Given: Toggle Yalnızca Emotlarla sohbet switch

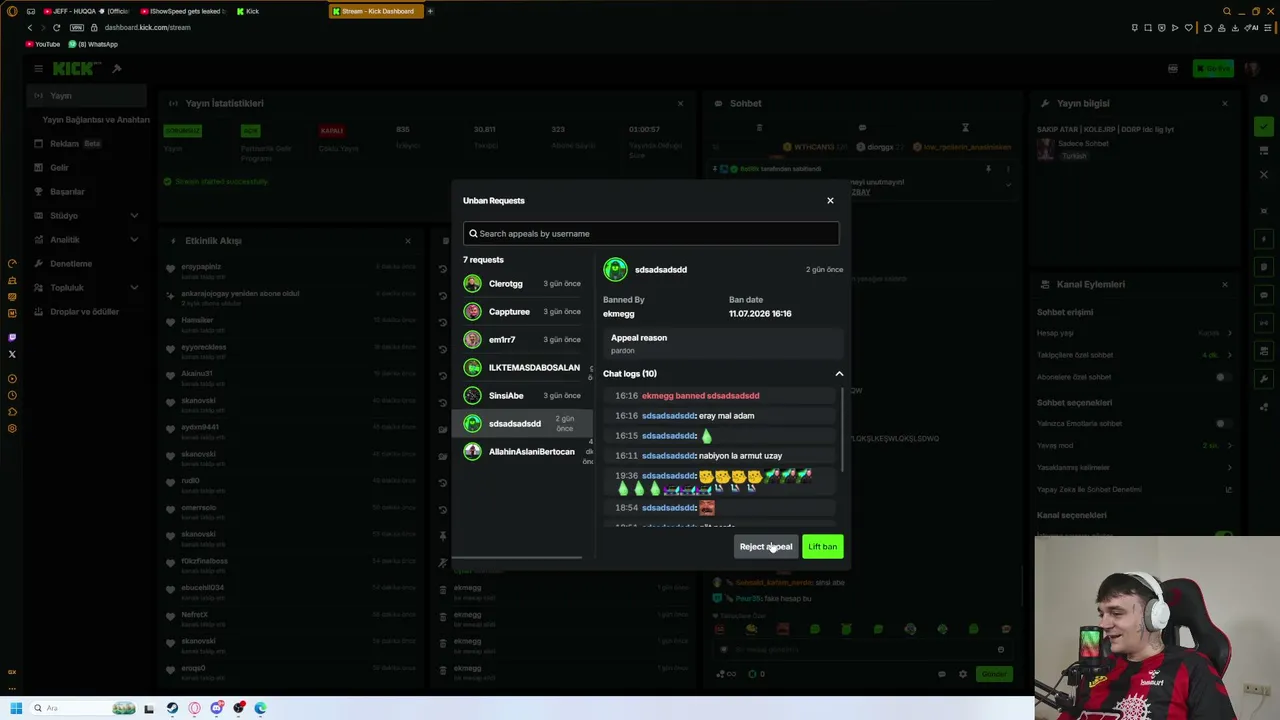Looking at the screenshot, I should tap(1223, 424).
